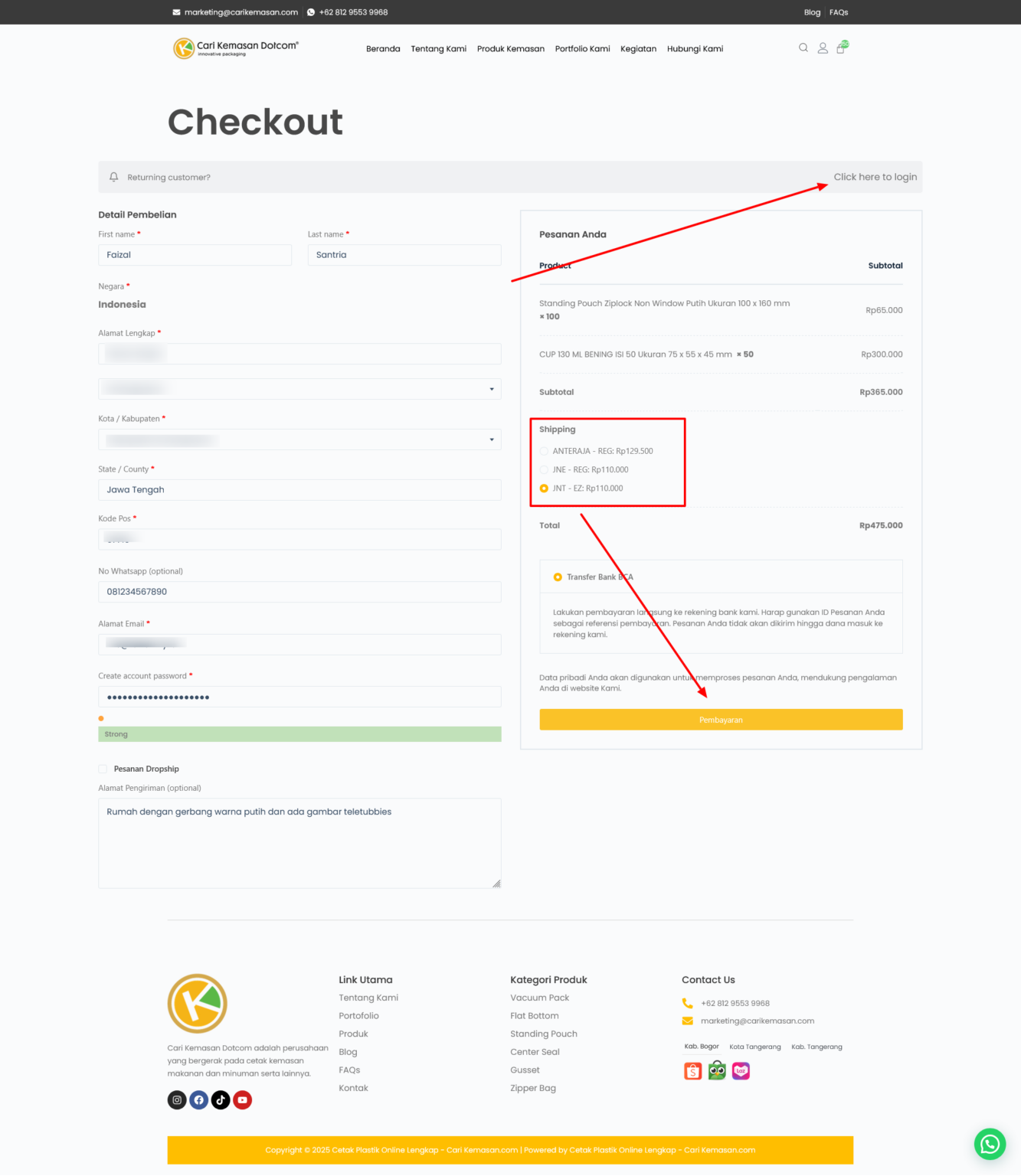Expand the Kota / Kabupaten dropdown

coord(299,439)
